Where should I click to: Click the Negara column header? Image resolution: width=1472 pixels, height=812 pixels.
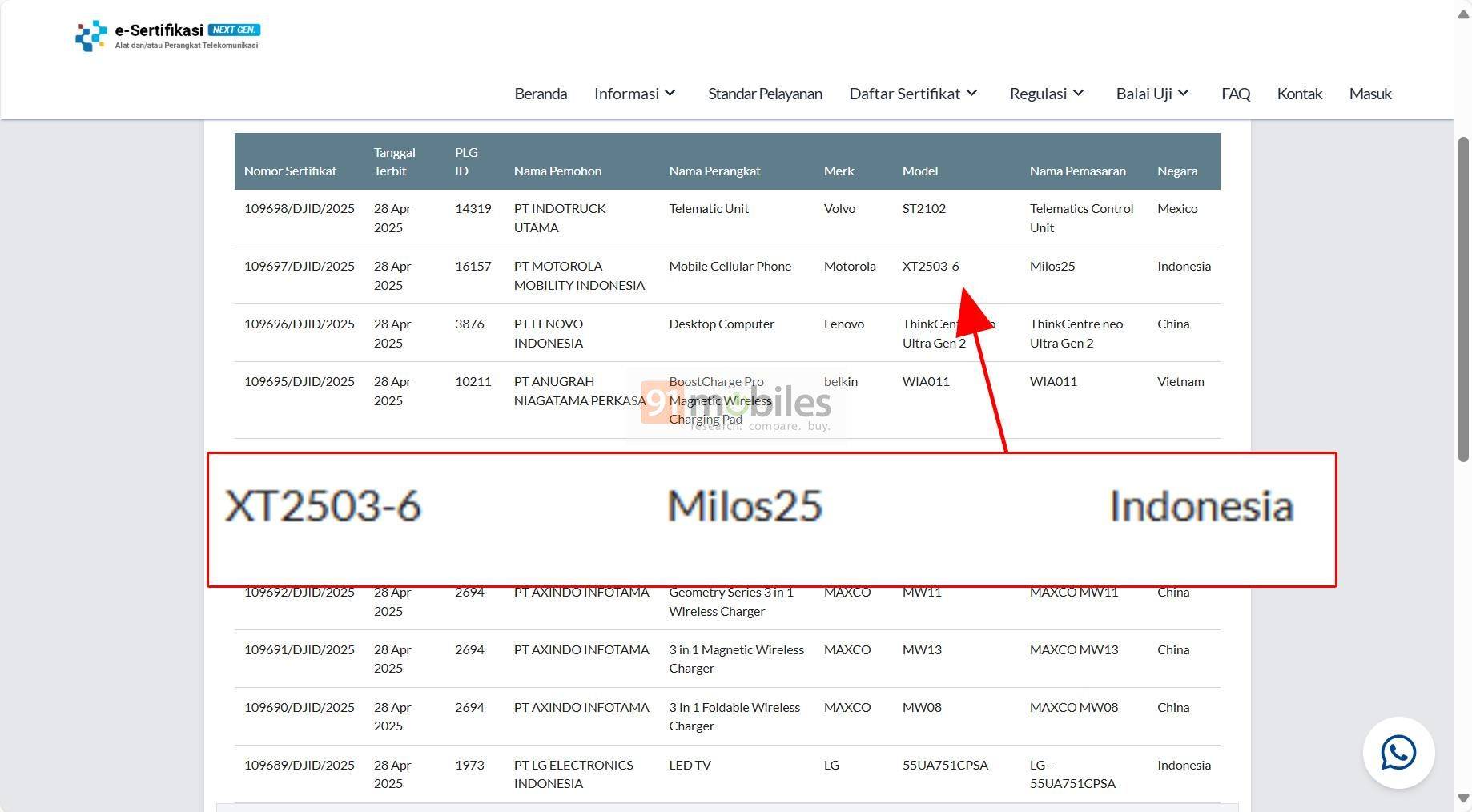click(x=1176, y=171)
